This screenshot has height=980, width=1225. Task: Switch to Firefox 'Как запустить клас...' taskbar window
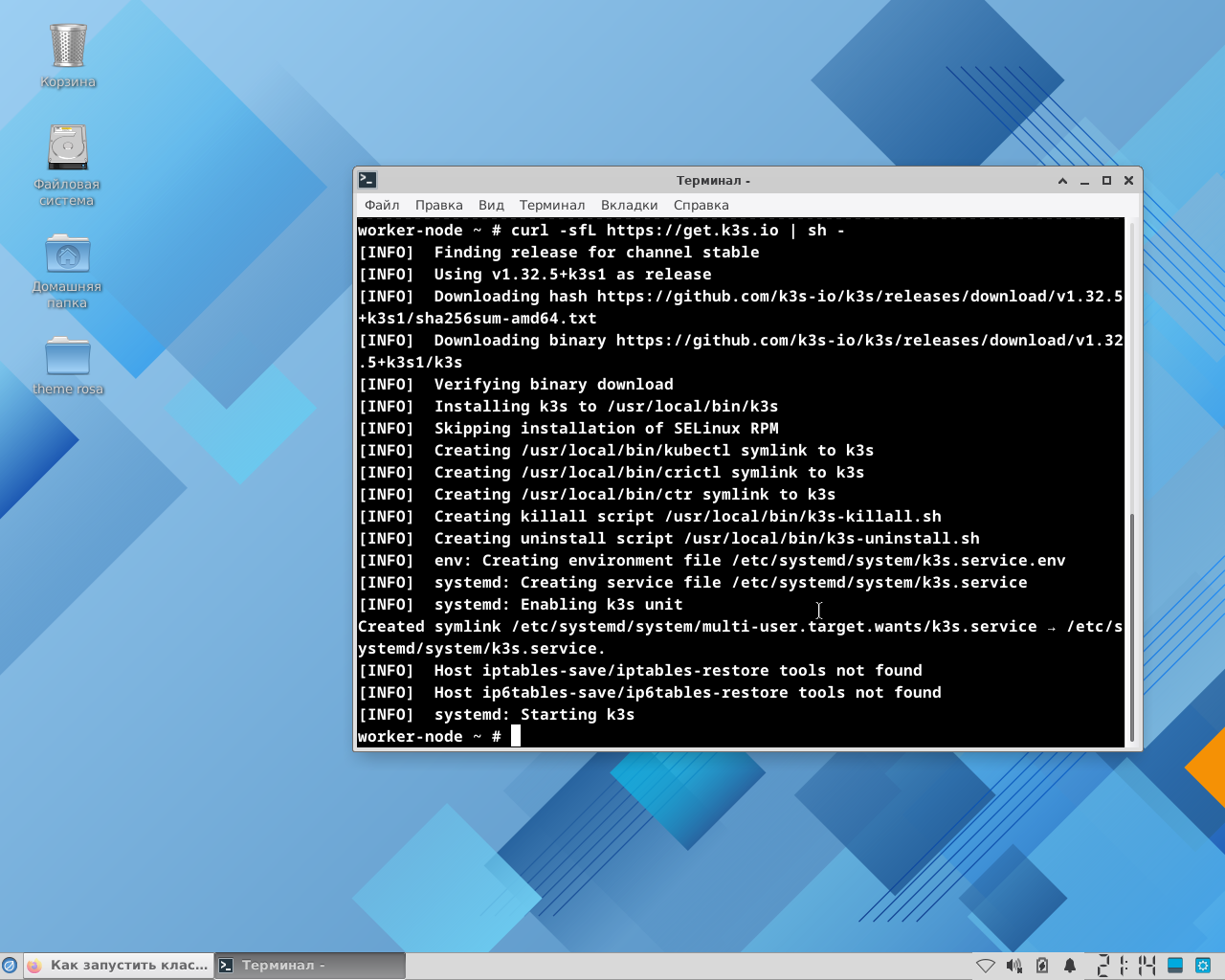(118, 966)
